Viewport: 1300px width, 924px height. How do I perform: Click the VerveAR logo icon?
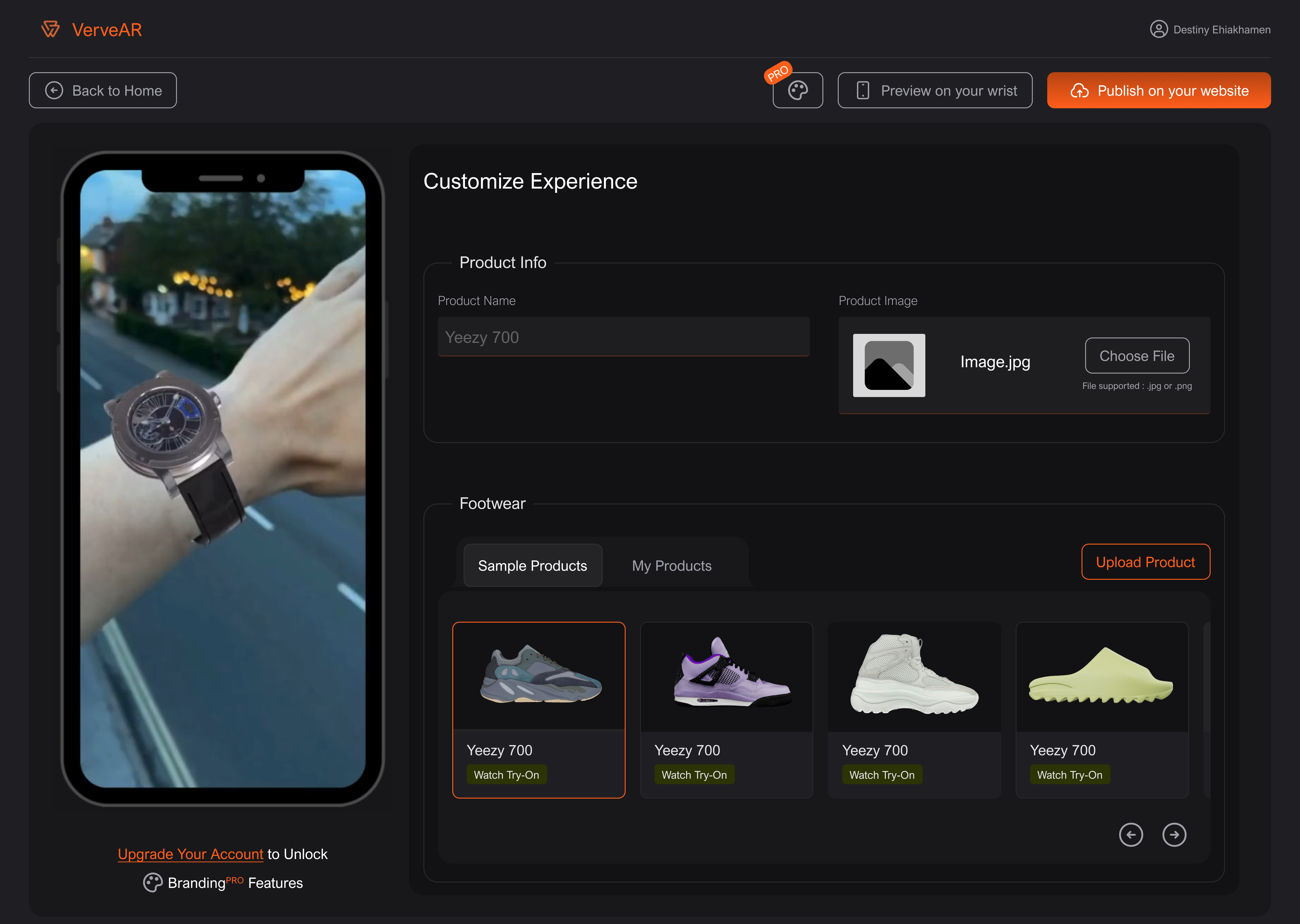coord(51,29)
